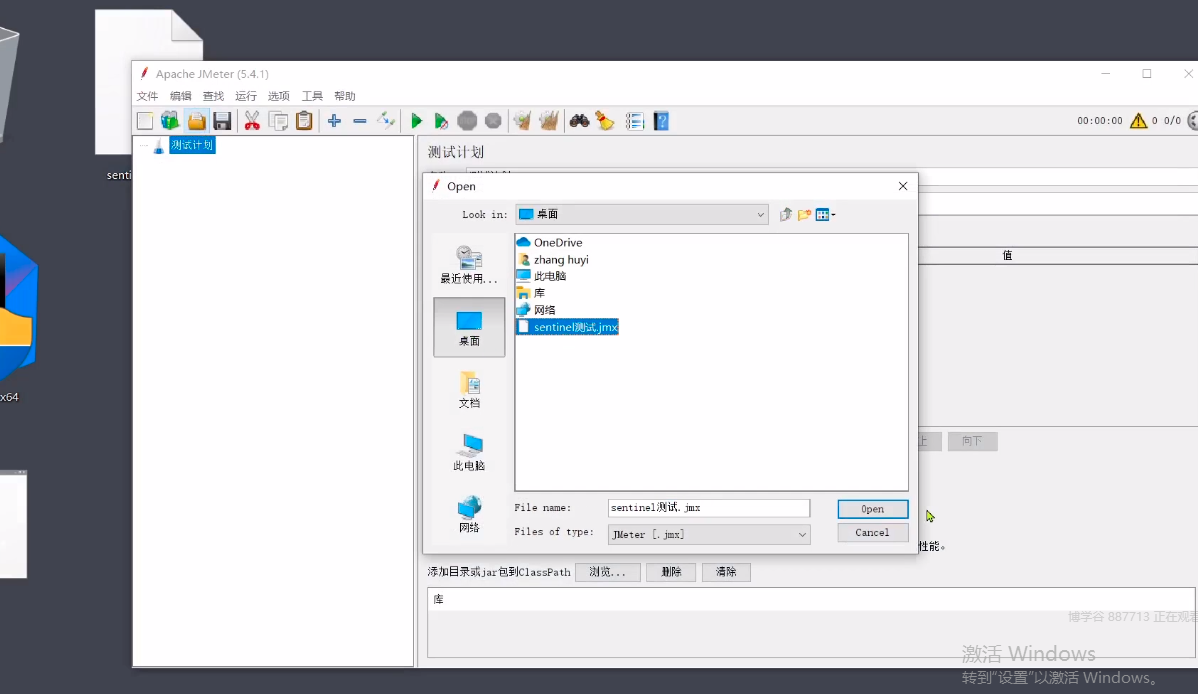The image size is (1198, 694).
Task: Open the Templates icon in JMeter toolbar
Action: point(170,121)
